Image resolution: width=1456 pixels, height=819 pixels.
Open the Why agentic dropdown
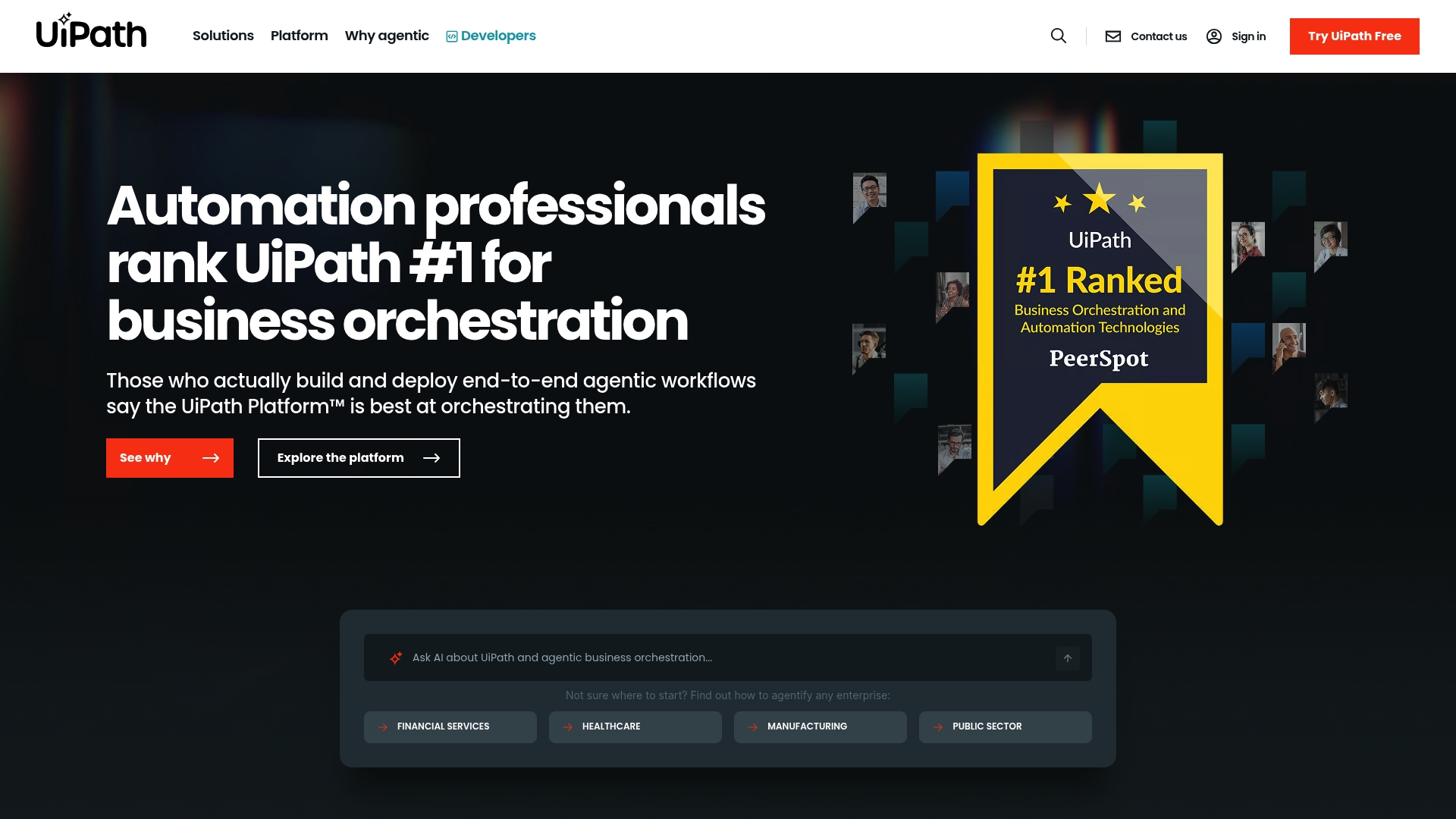(x=387, y=36)
